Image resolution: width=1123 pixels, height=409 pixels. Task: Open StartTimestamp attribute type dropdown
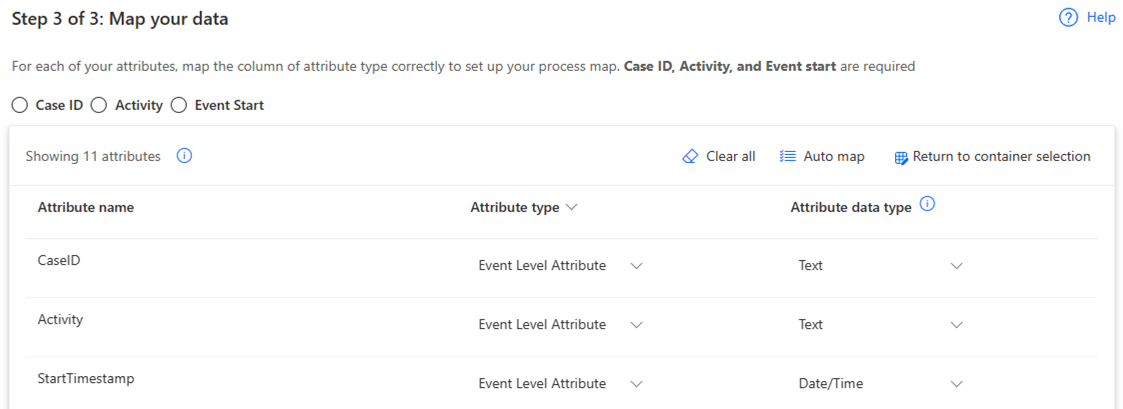click(x=636, y=384)
